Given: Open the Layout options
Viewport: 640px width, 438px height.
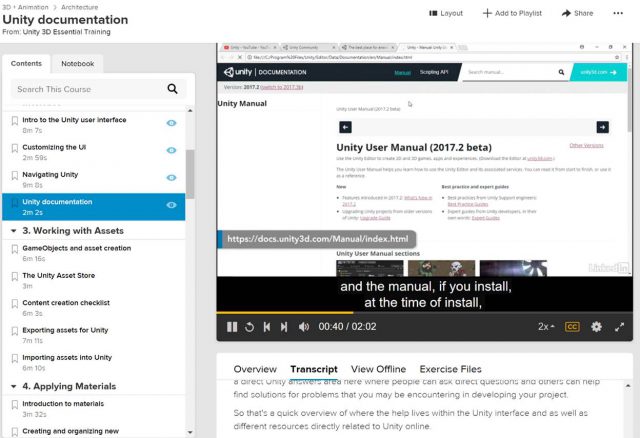Looking at the screenshot, I should [446, 13].
